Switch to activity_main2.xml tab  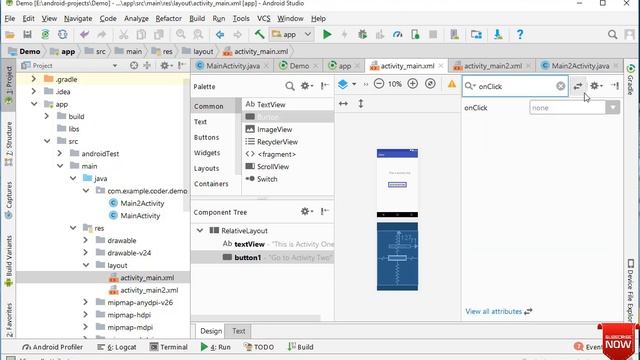click(493, 66)
